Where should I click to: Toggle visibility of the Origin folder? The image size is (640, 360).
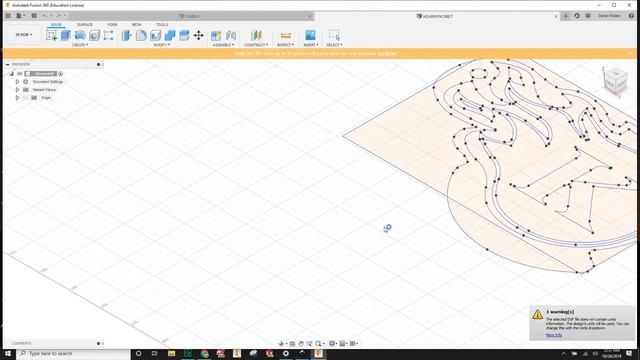click(26, 98)
